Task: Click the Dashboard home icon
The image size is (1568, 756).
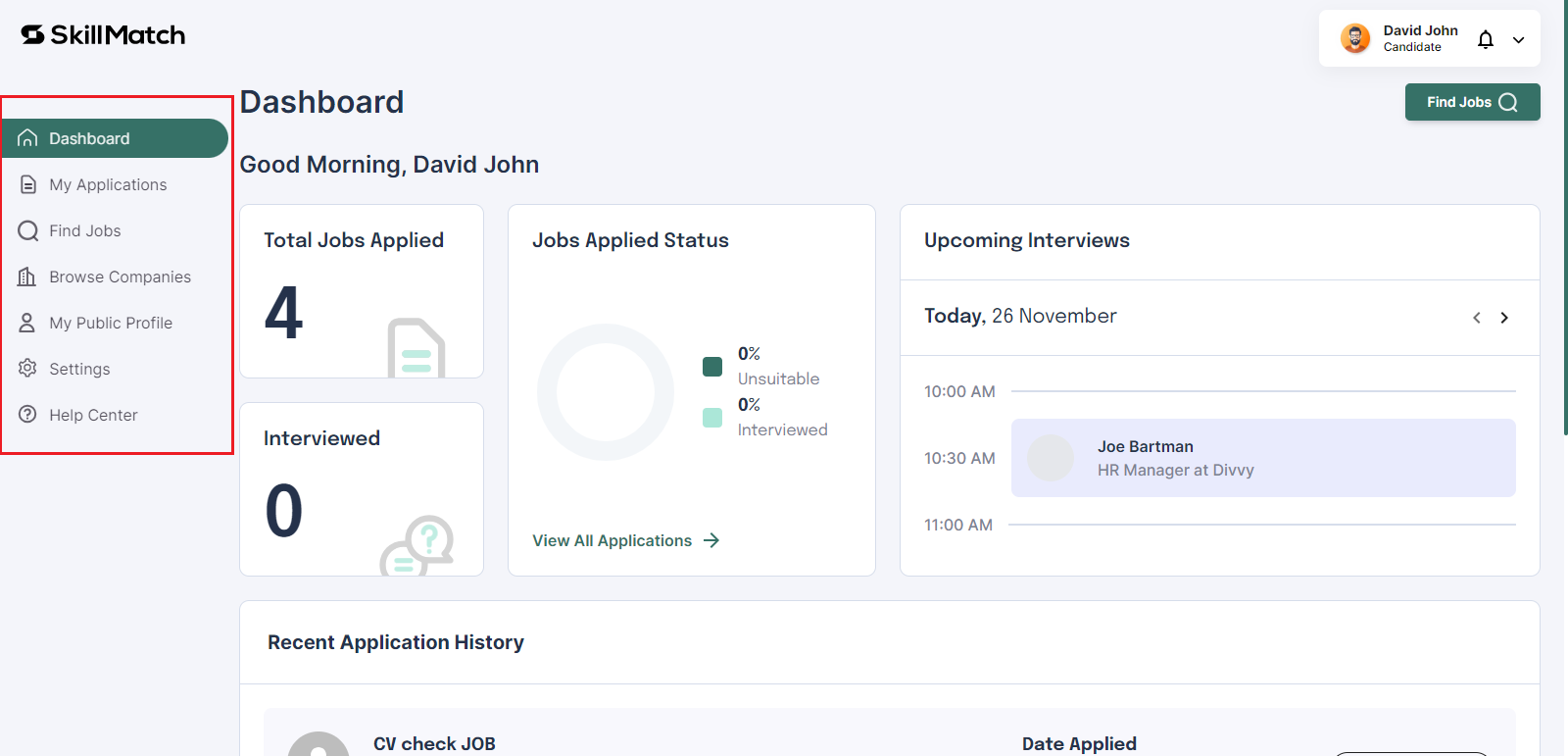Action: click(x=27, y=138)
